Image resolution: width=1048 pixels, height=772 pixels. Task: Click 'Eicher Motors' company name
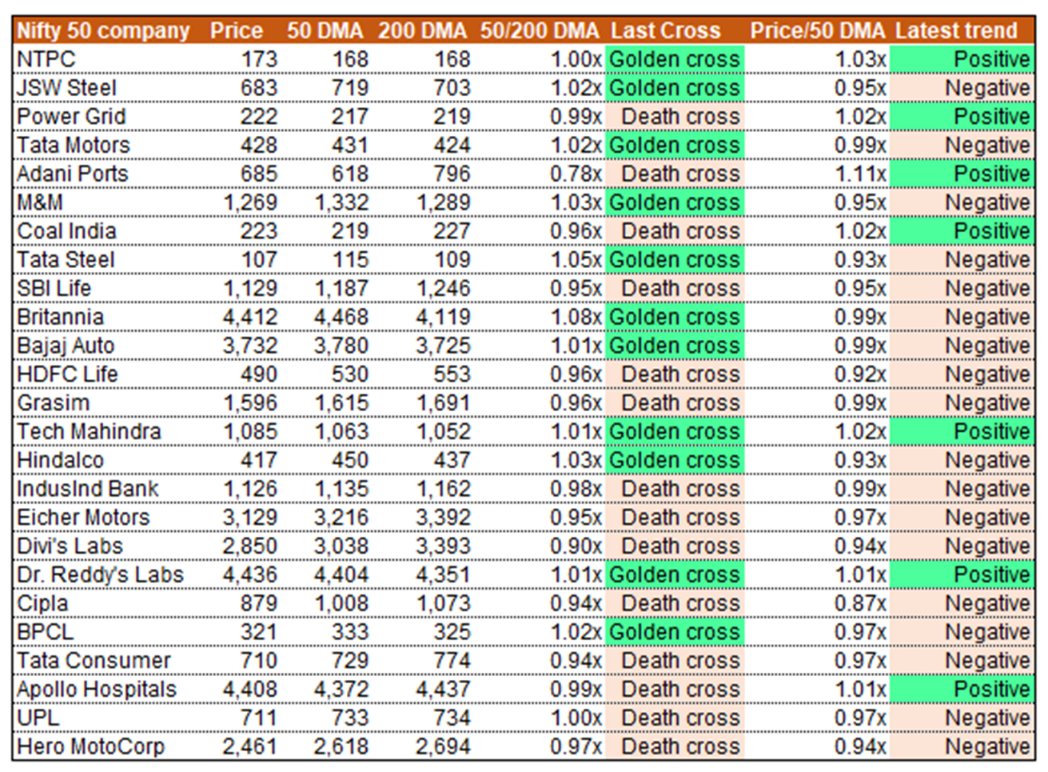(83, 518)
